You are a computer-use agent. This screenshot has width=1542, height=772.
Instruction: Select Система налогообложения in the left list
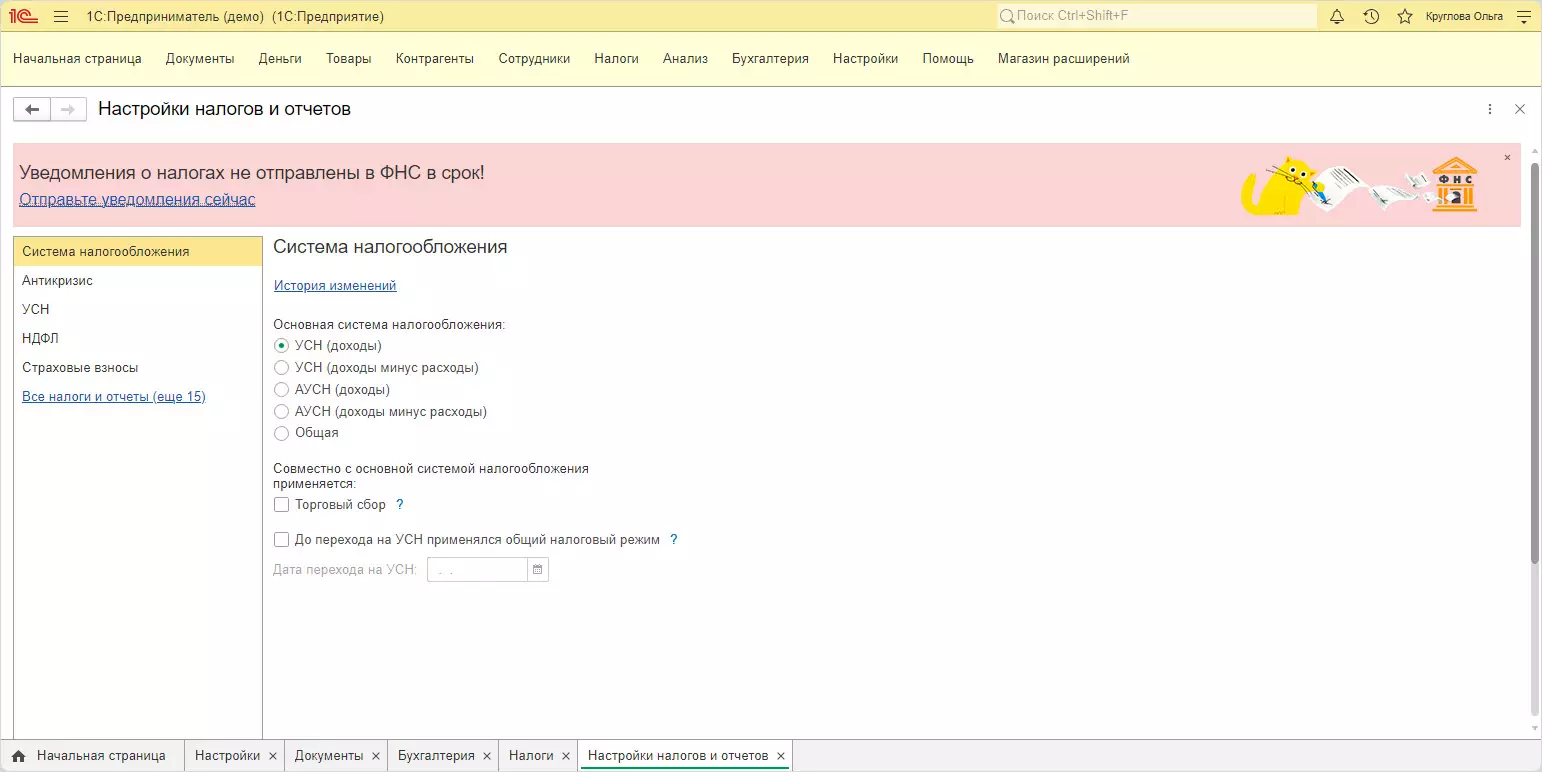138,252
